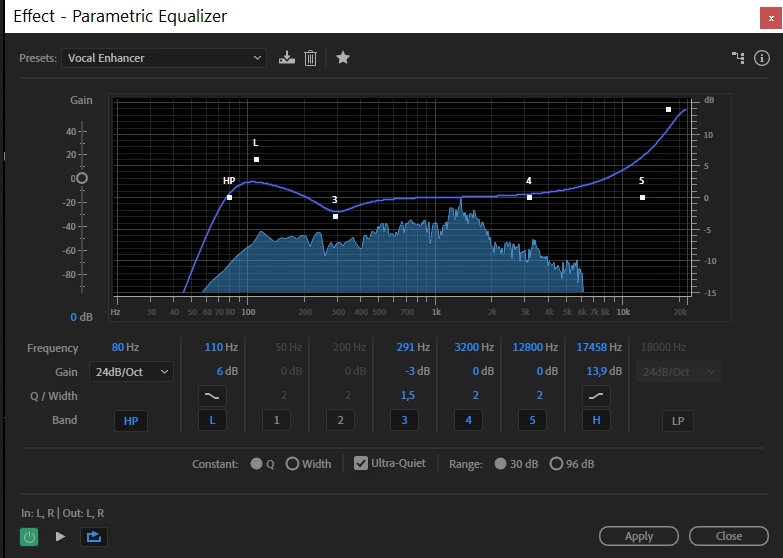Click the L control point on the graph
Image resolution: width=783 pixels, height=558 pixels.
pyautogui.click(x=256, y=159)
